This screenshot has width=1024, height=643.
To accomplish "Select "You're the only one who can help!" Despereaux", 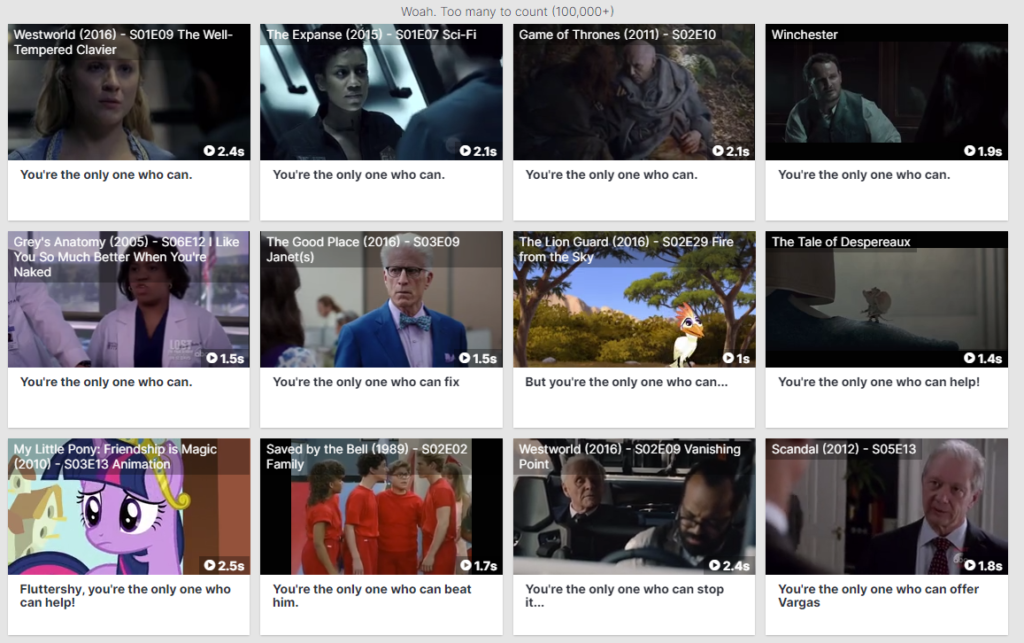I will [879, 382].
